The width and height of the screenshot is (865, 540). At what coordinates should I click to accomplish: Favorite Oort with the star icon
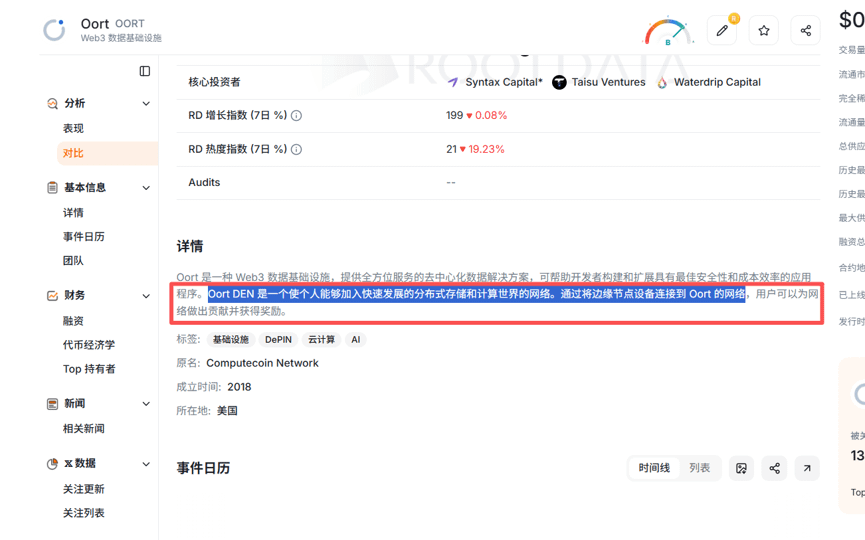763,30
